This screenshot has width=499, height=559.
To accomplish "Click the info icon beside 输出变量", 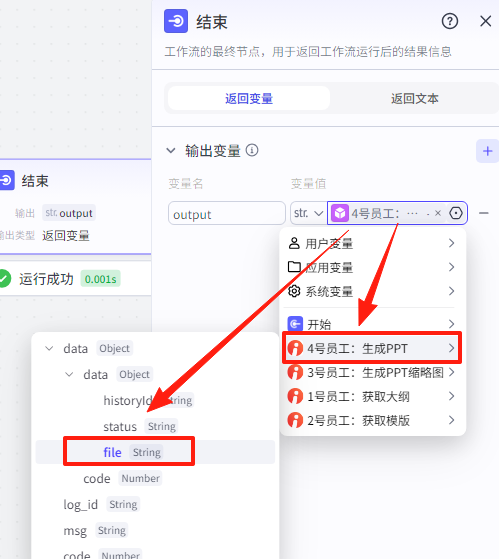I will 252,150.
